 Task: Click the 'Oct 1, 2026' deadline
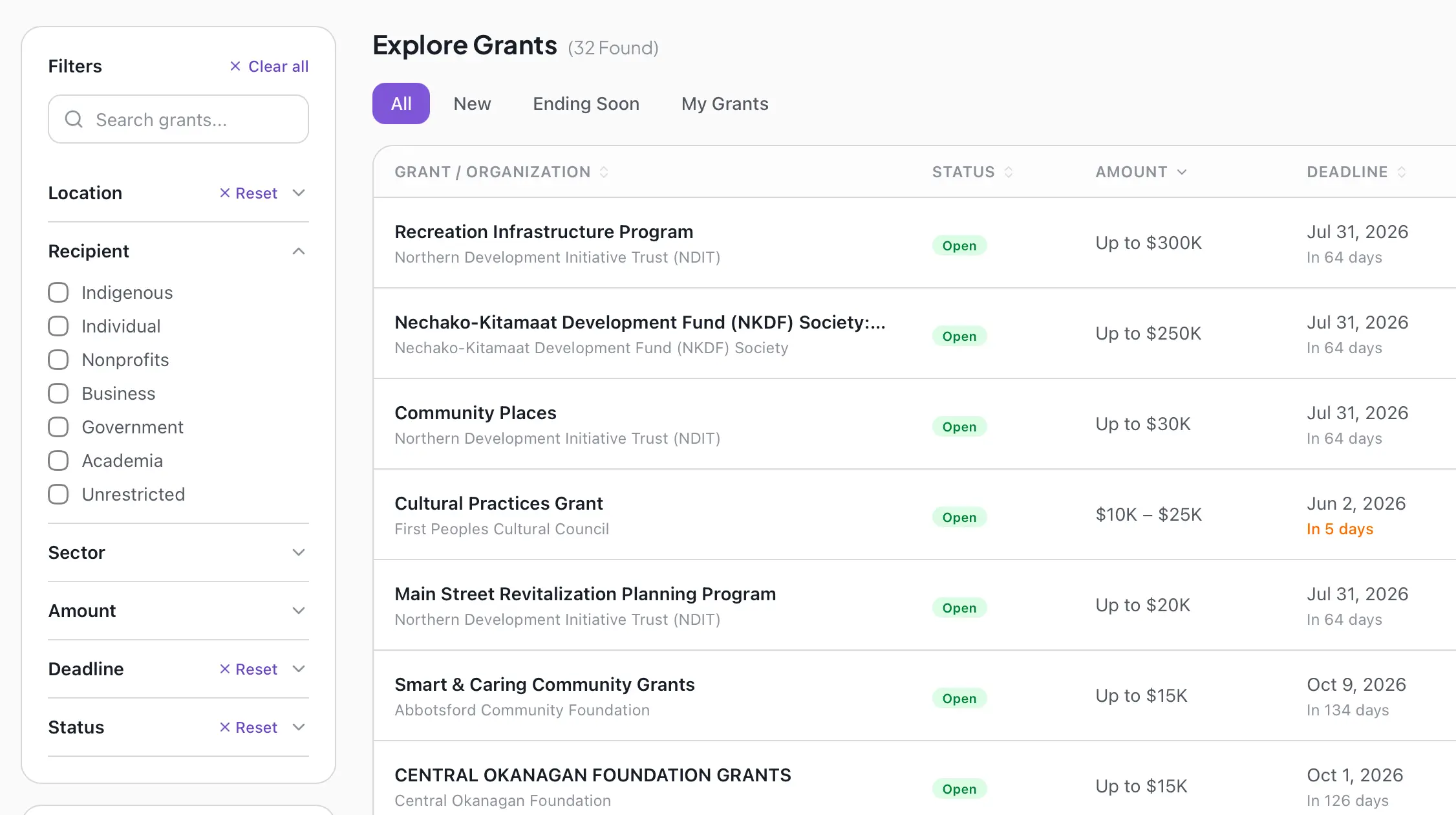(1354, 775)
